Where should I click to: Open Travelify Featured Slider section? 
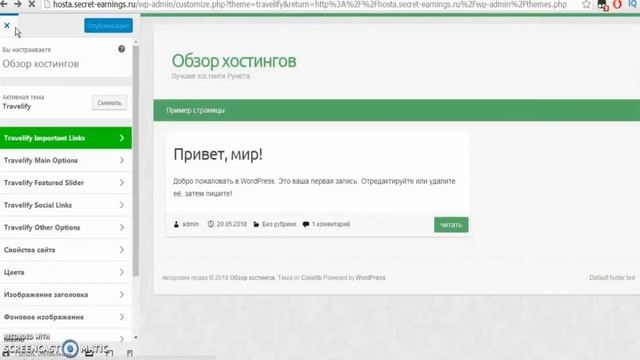pyautogui.click(x=66, y=183)
